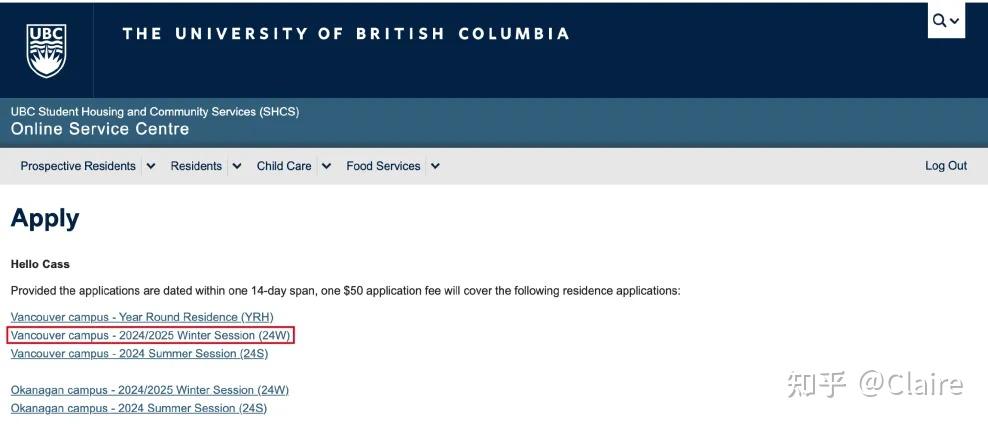Viewport: 988px width, 424px height.
Task: Open the Prospective Residents menu item
Action: point(78,166)
